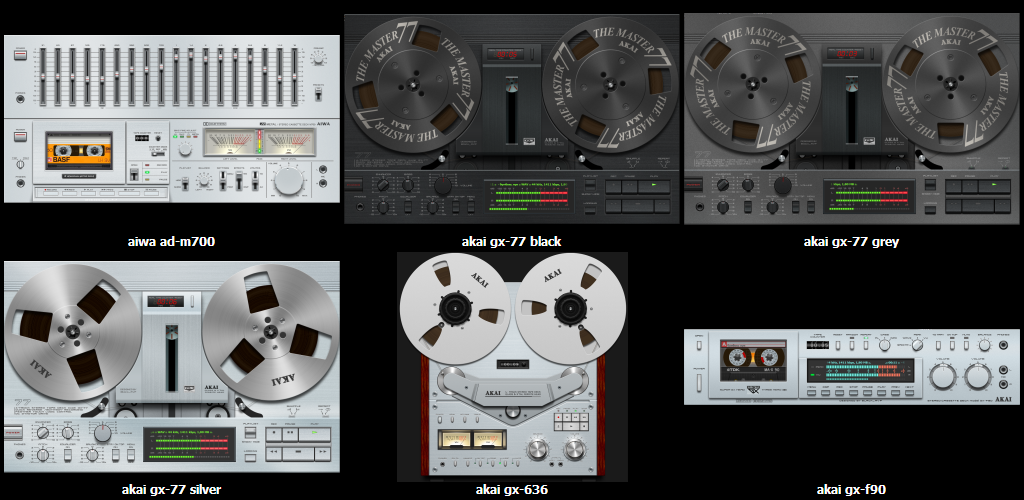This screenshot has width=1024, height=500.
Task: Click the left reel on akai gx-636
Action: click(455, 307)
